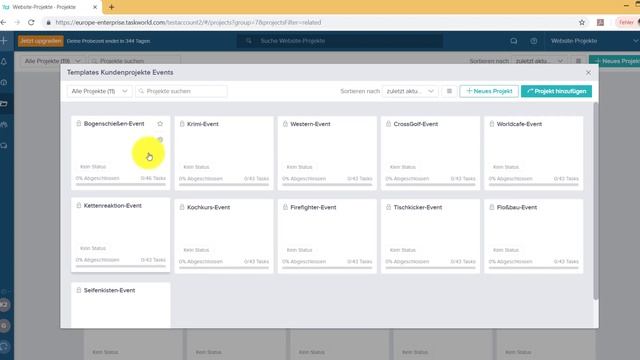Focus Suche Website Projekte search bar
Image resolution: width=640 pixels, height=360 pixels.
pyautogui.click(x=340, y=41)
